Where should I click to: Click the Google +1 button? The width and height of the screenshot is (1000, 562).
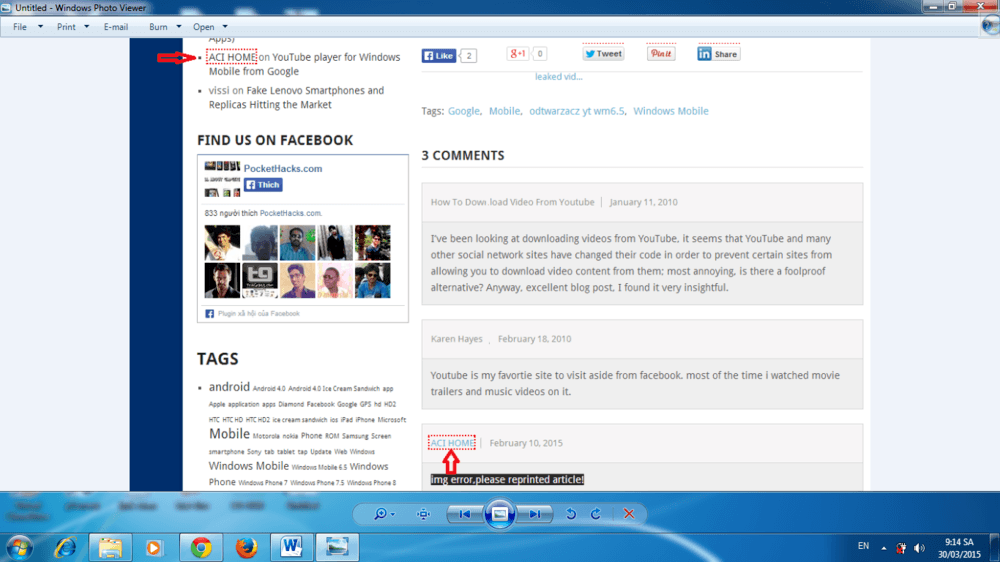pos(517,54)
